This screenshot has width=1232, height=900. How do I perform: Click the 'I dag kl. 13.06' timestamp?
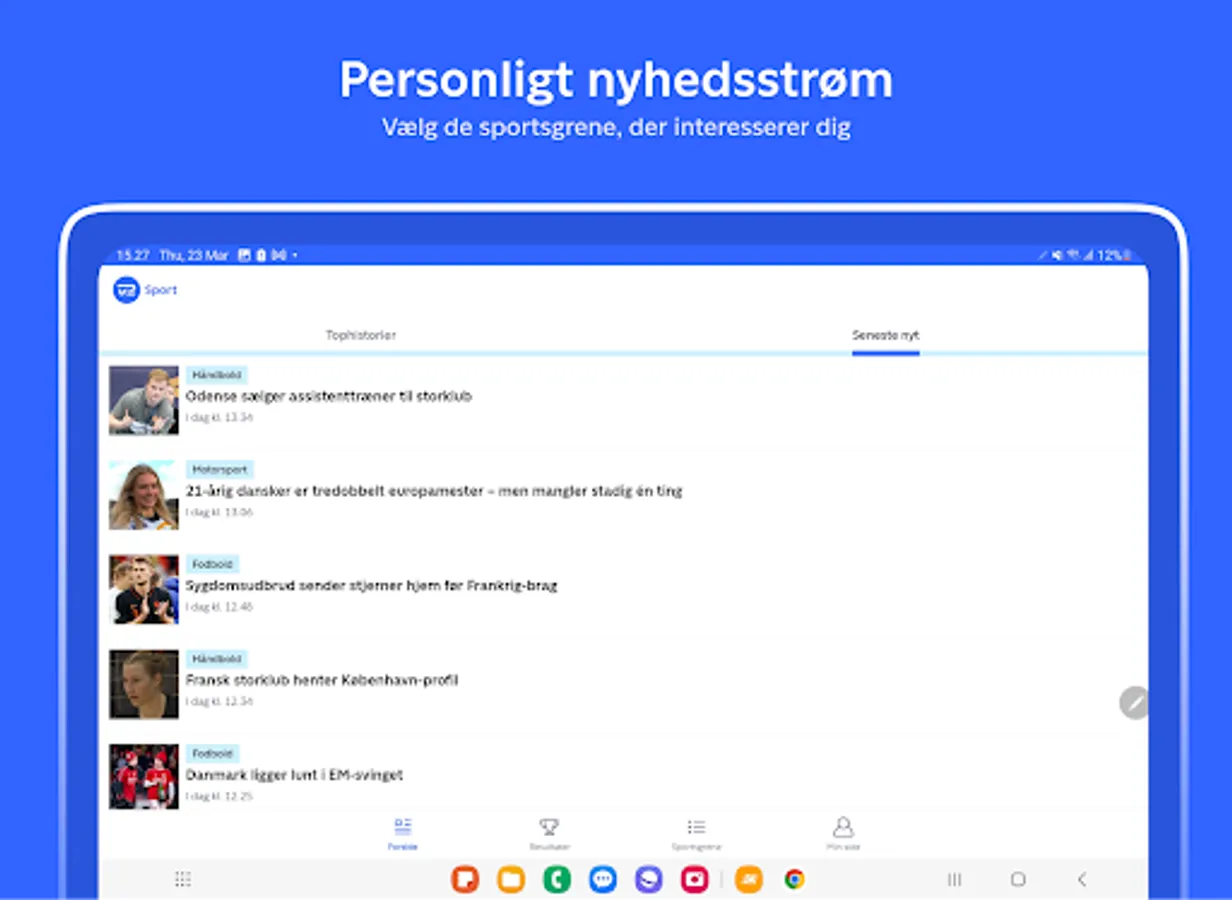click(x=219, y=512)
